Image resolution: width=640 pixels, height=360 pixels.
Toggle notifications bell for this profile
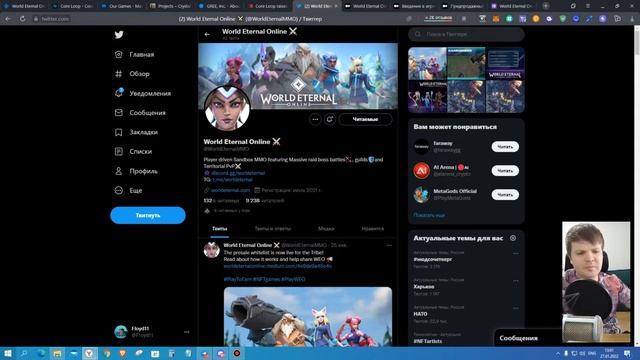330,119
